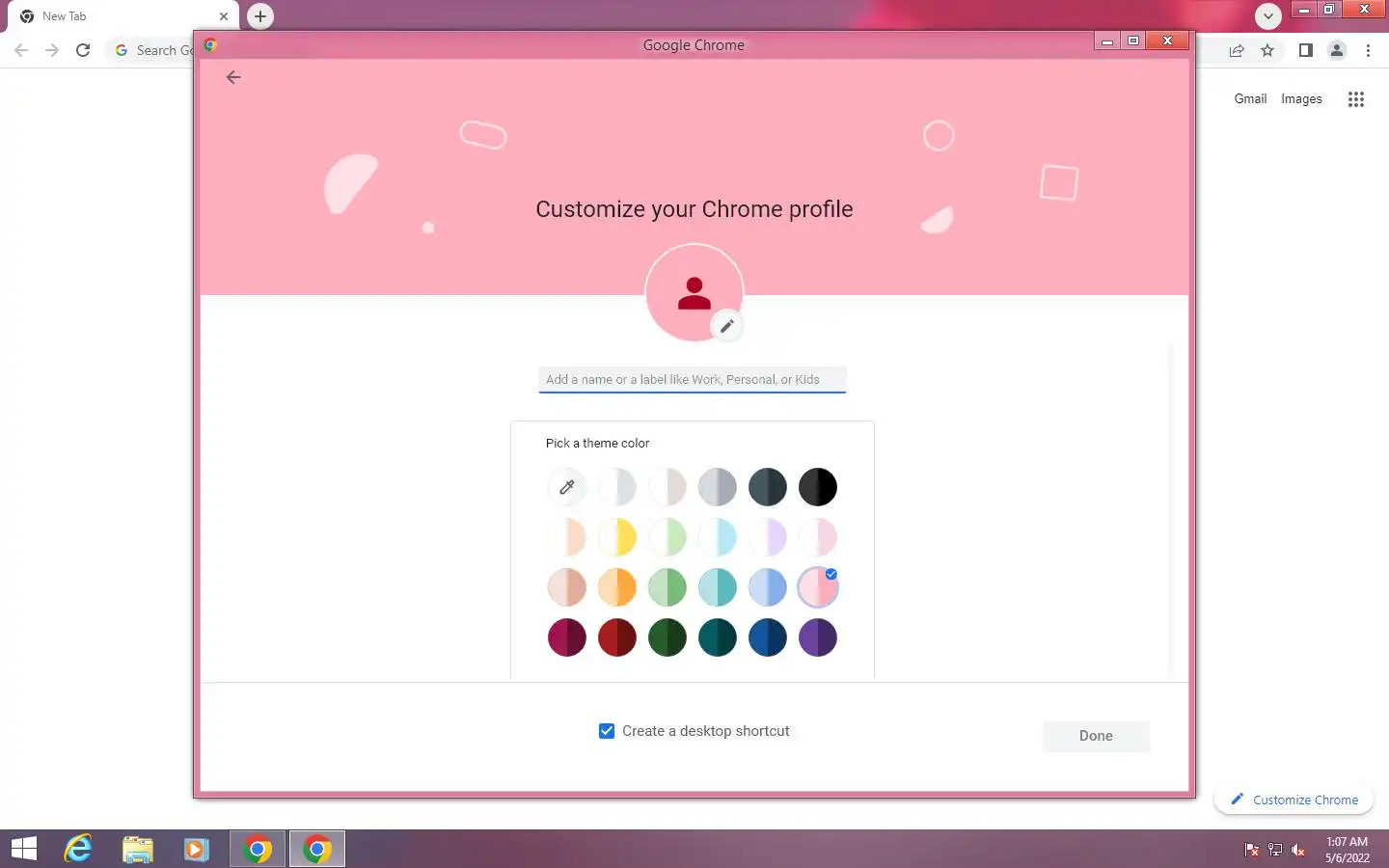Click the profile avatar picture
This screenshot has width=1389, height=868.
pyautogui.click(x=694, y=292)
